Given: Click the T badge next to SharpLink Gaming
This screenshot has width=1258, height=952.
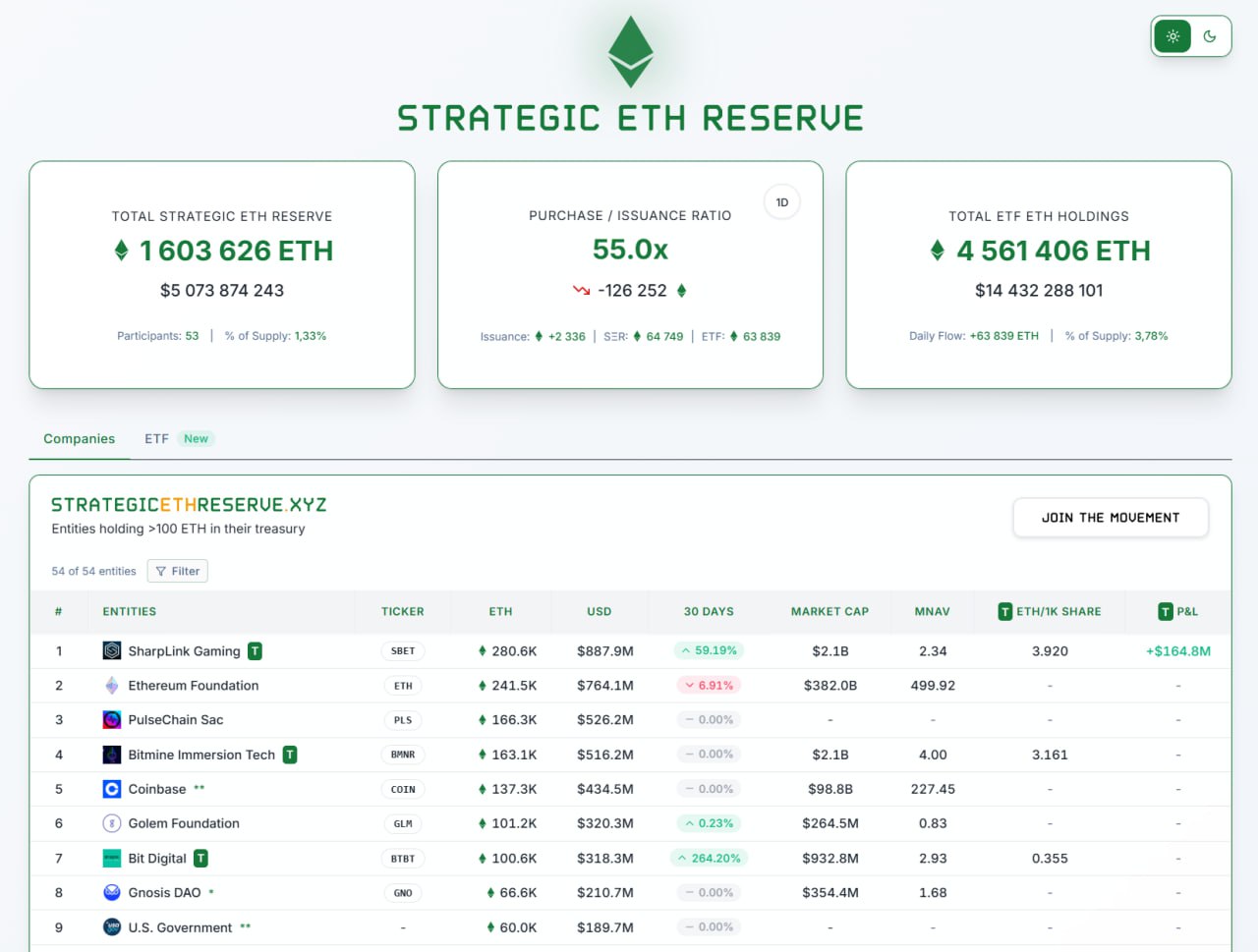Looking at the screenshot, I should (255, 650).
